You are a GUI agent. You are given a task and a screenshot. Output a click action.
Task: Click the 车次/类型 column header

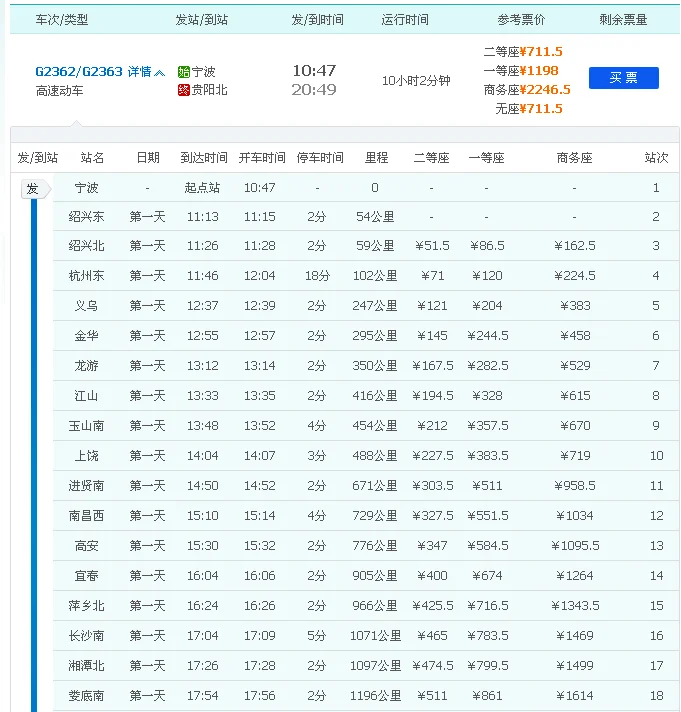62,20
